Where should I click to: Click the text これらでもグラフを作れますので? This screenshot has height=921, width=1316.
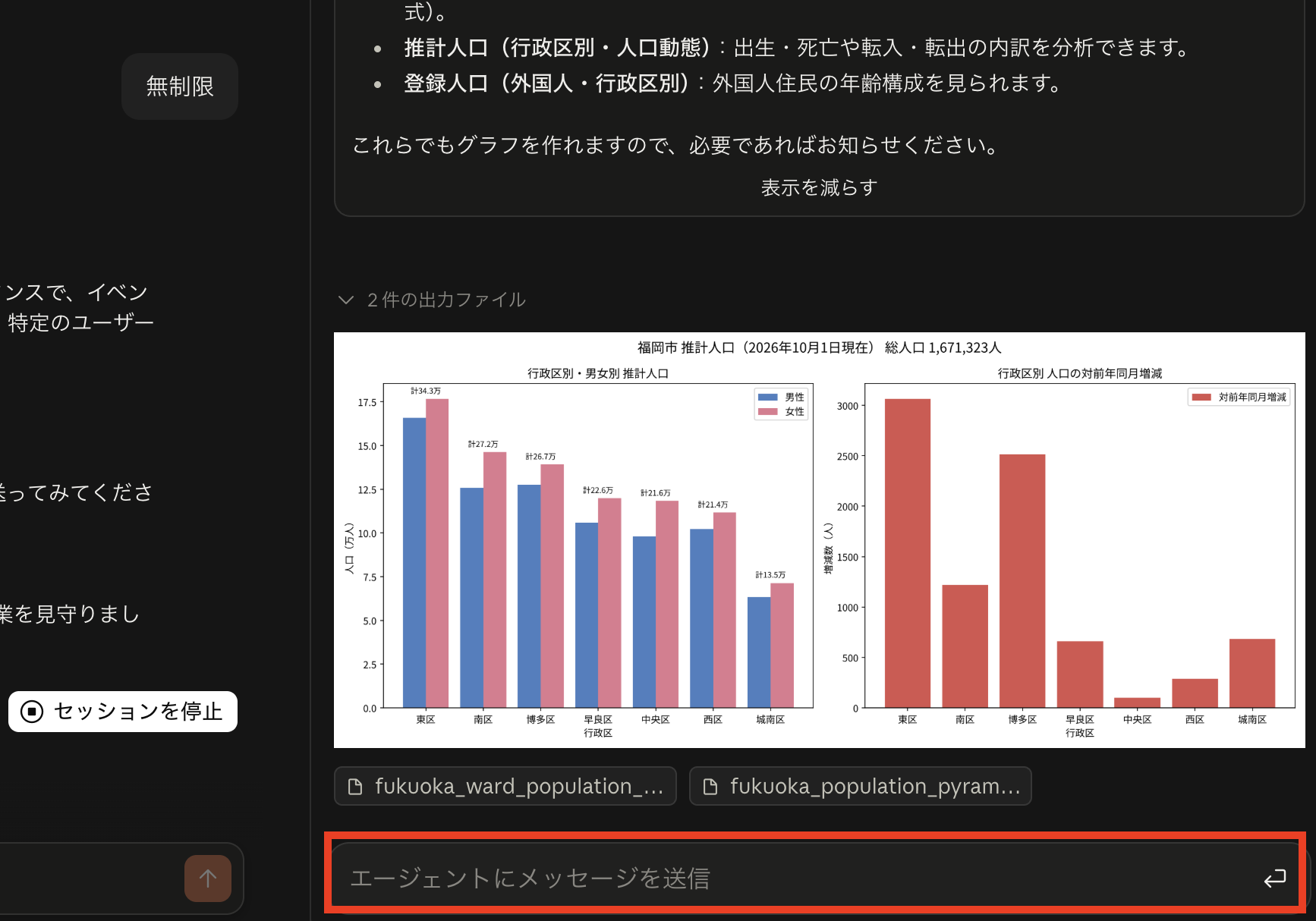tap(514, 144)
